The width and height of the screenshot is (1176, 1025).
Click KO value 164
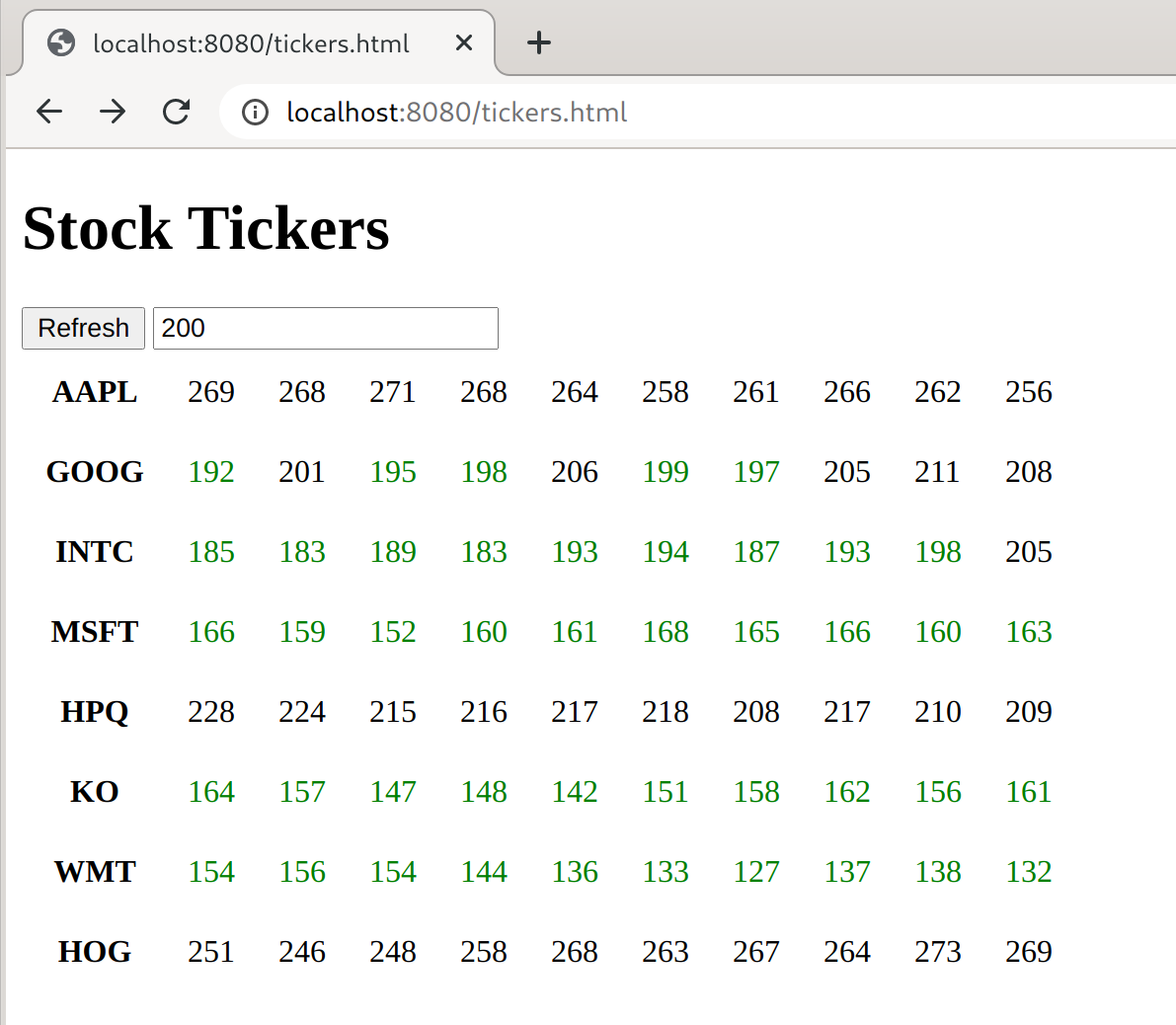(x=211, y=792)
